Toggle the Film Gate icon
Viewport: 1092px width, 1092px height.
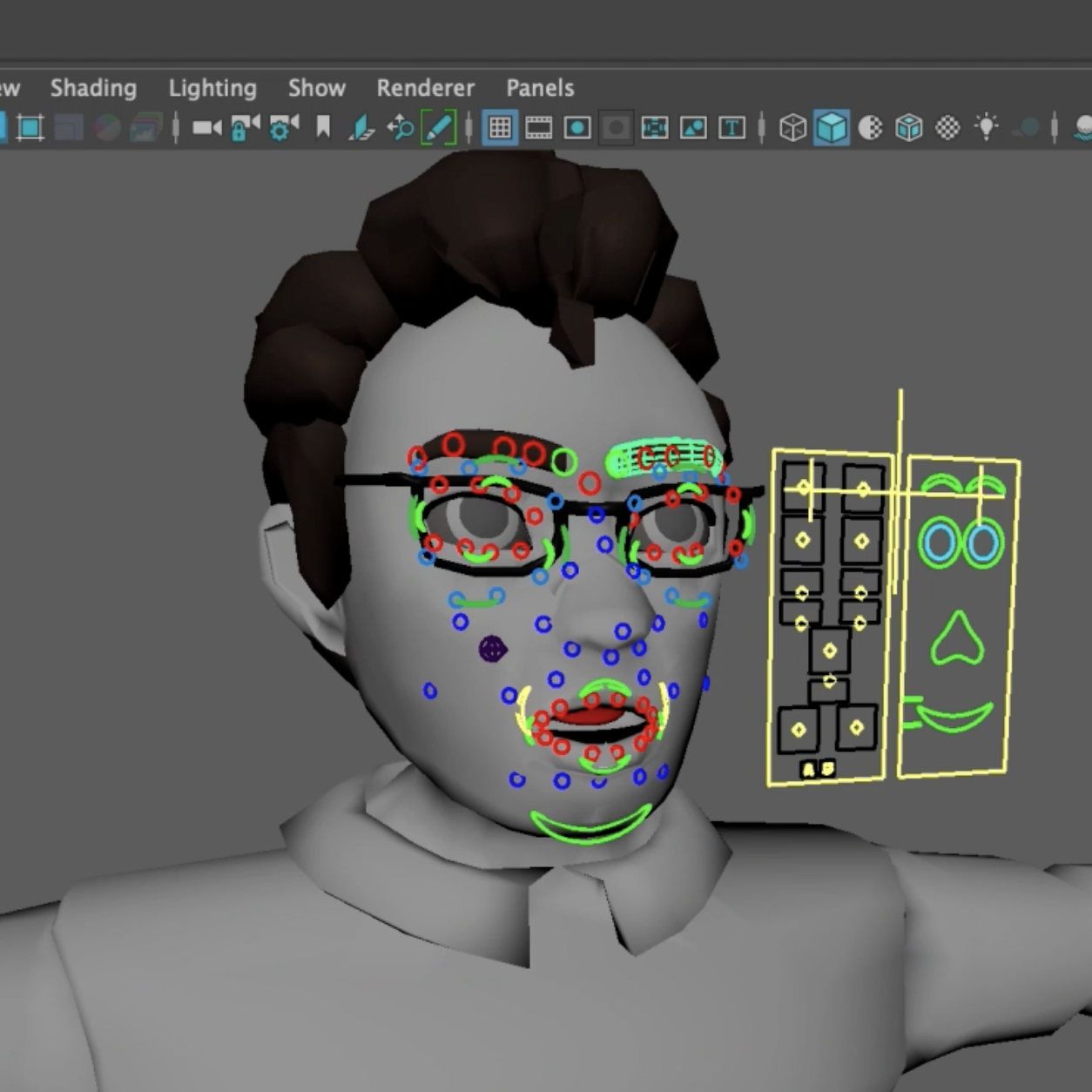(x=539, y=128)
